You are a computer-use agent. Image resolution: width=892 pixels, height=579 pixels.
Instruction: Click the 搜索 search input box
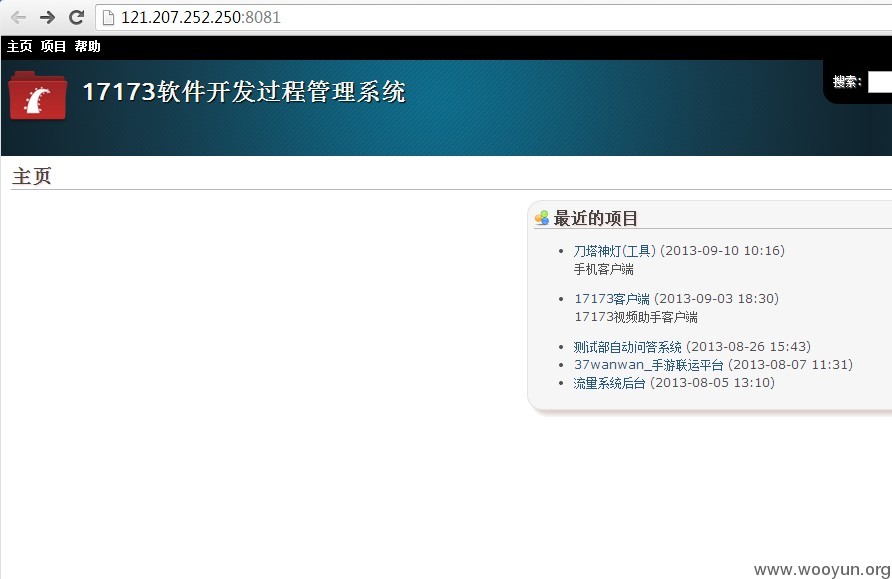tap(879, 82)
